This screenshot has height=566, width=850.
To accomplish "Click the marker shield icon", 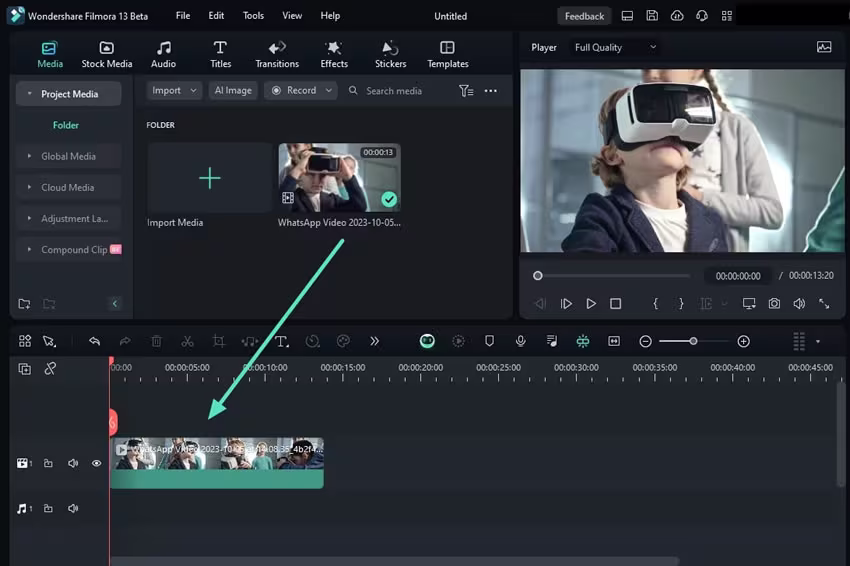I will point(489,341).
